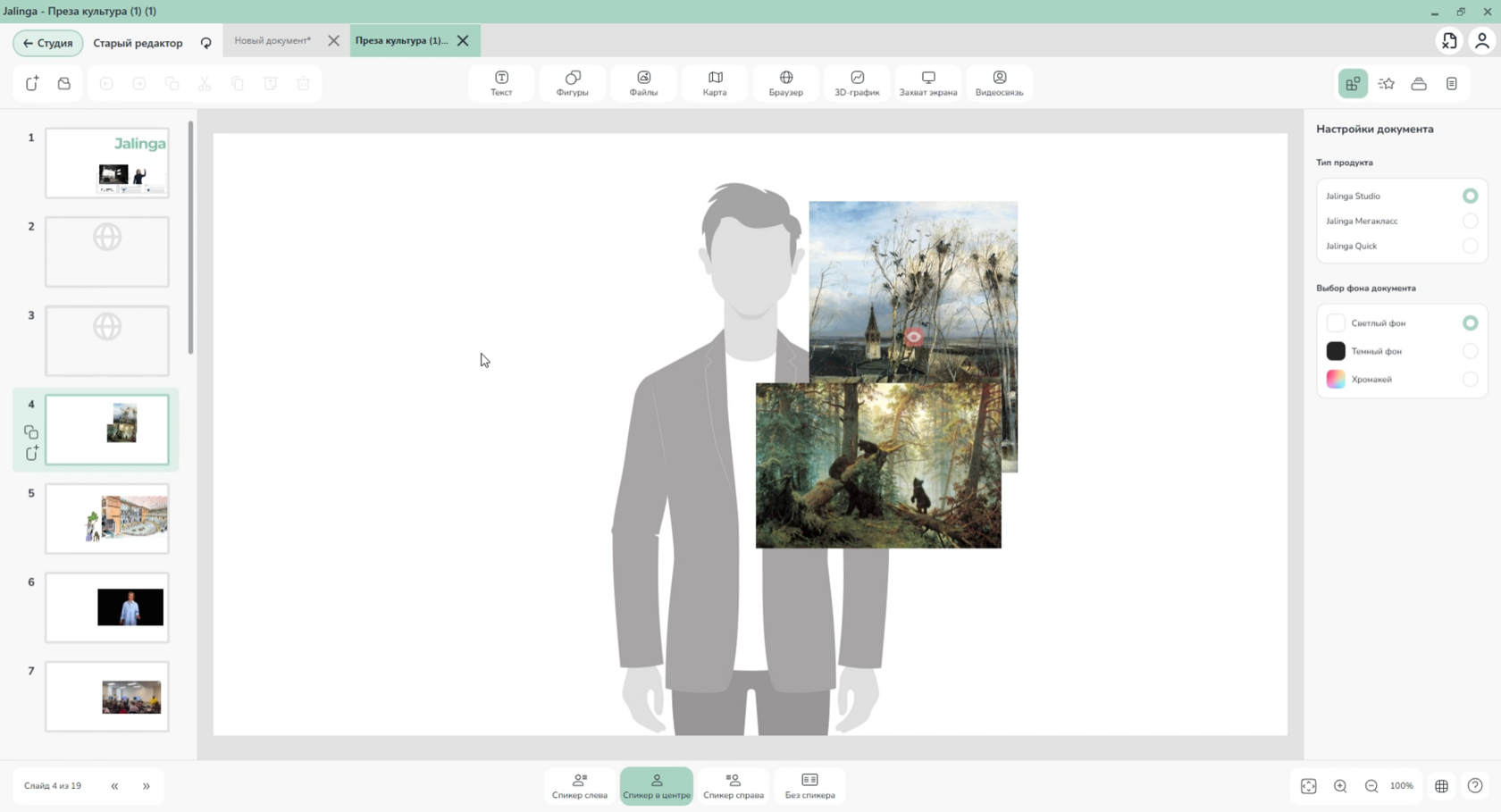
Task: Open the star animations panel
Action: (x=1387, y=83)
